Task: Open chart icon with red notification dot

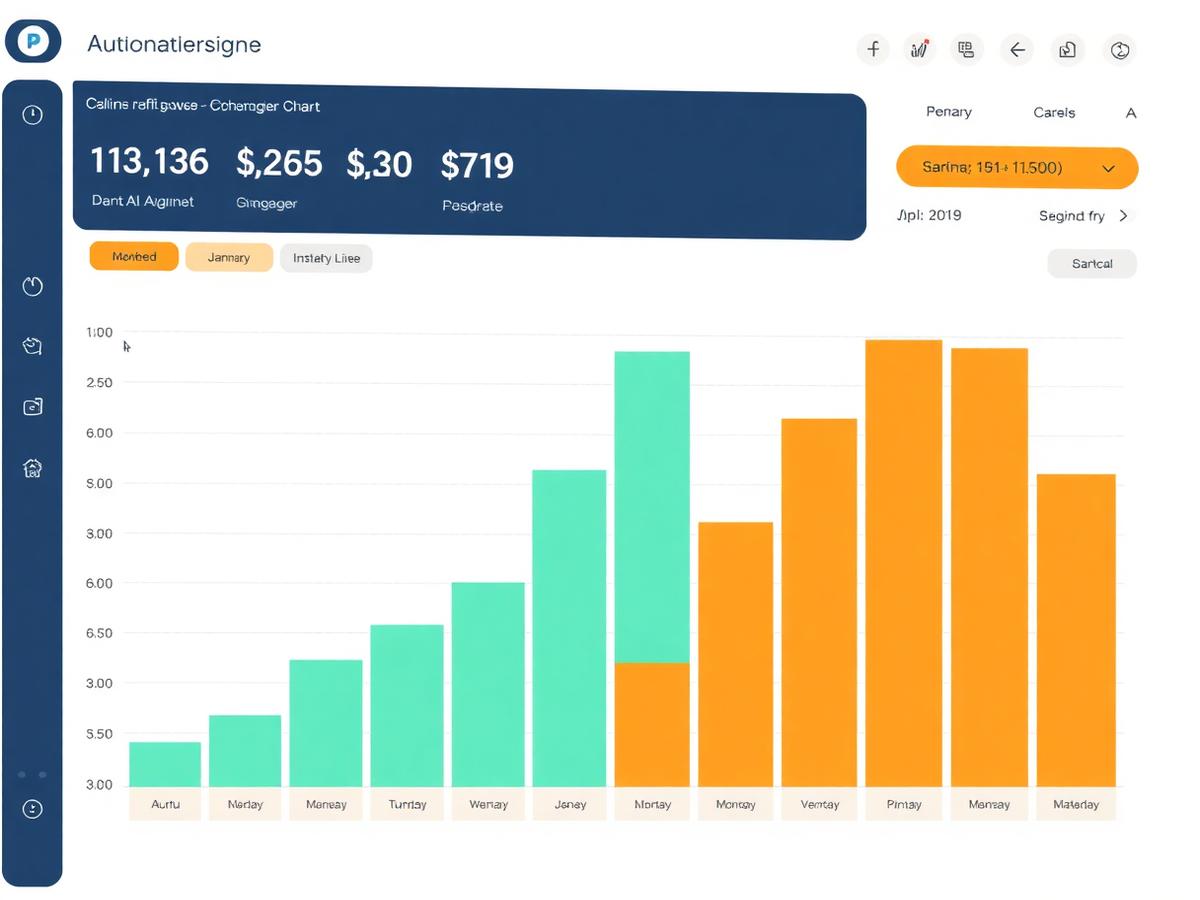Action: (919, 49)
